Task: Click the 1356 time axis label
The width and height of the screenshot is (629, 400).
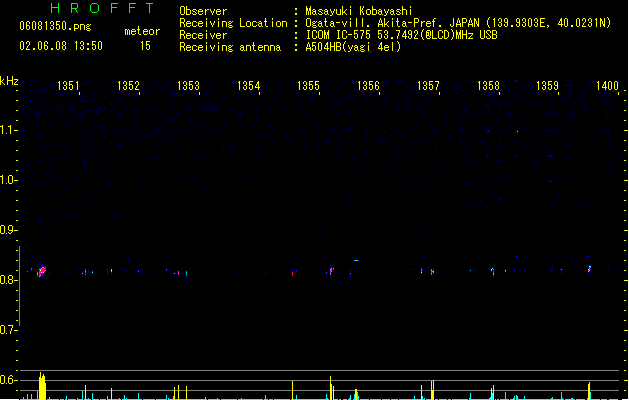Action: point(368,86)
